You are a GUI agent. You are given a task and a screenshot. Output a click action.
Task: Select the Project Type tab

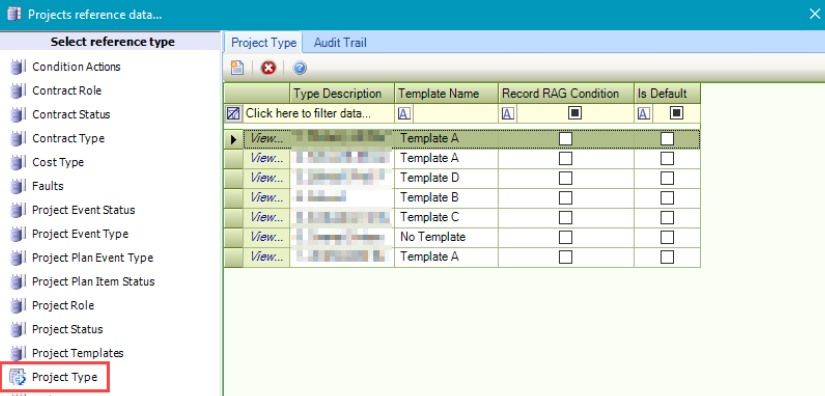coord(264,43)
